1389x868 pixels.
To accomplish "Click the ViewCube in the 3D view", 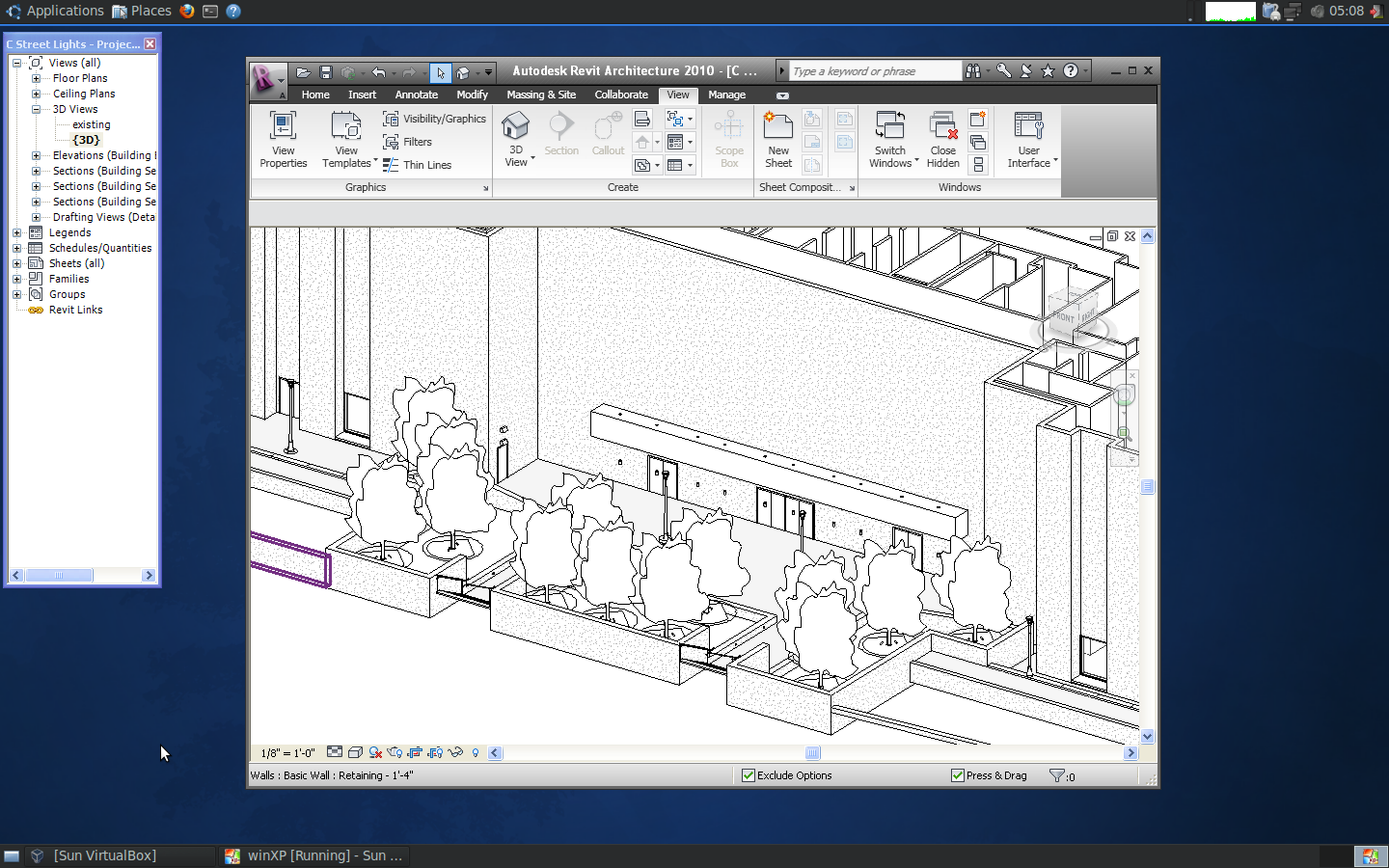I will pos(1071,313).
